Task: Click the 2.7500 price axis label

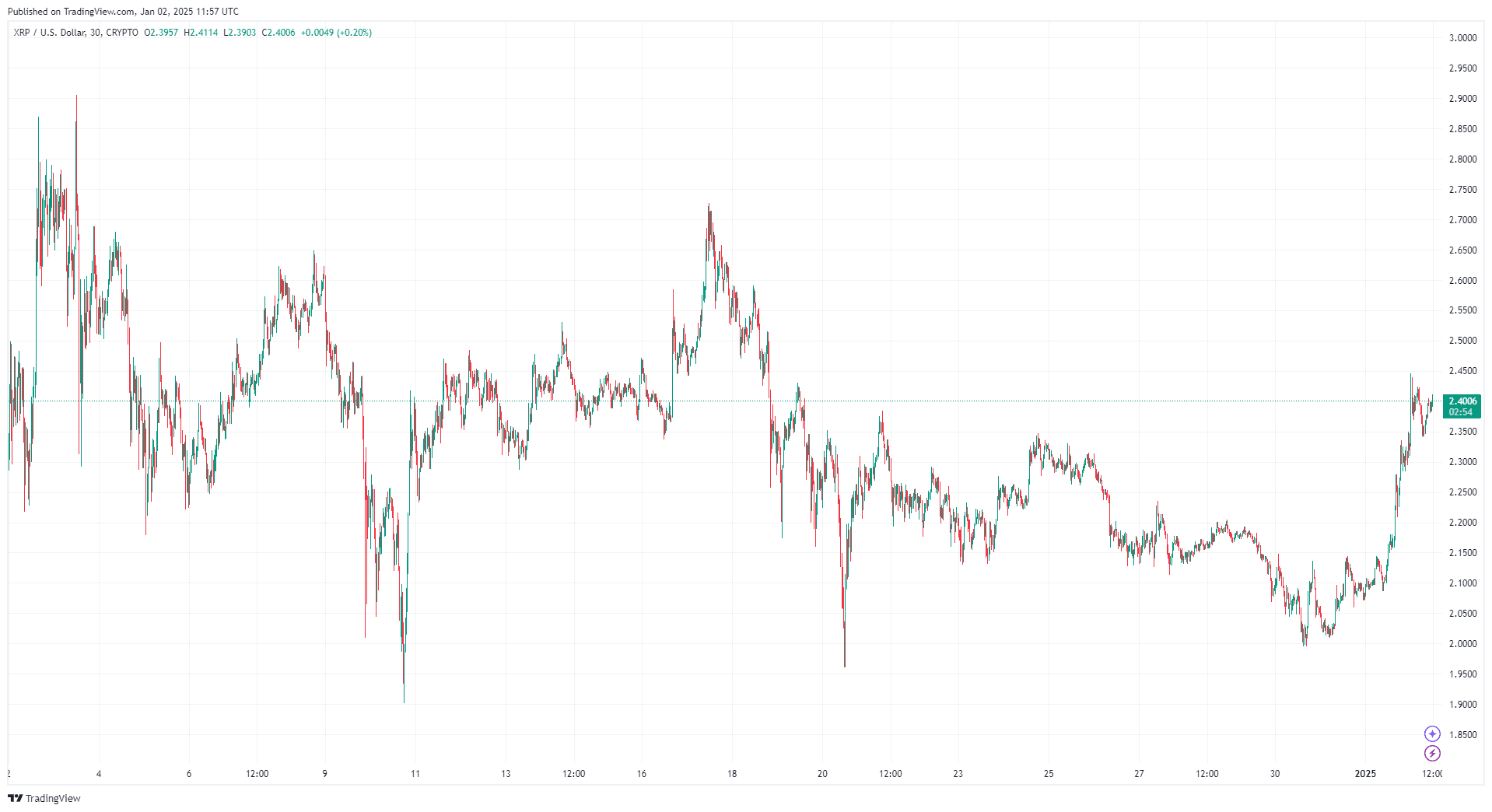Action: (1462, 190)
